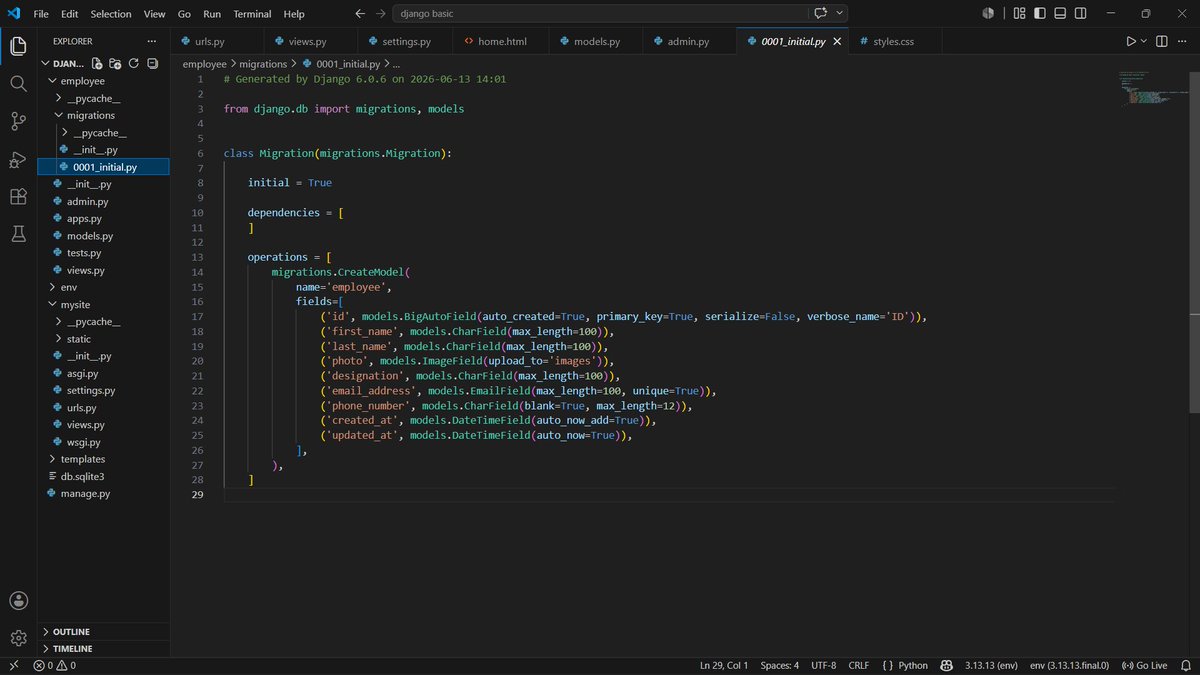
Task: Open the Explorer view in activity bar
Action: (x=18, y=46)
